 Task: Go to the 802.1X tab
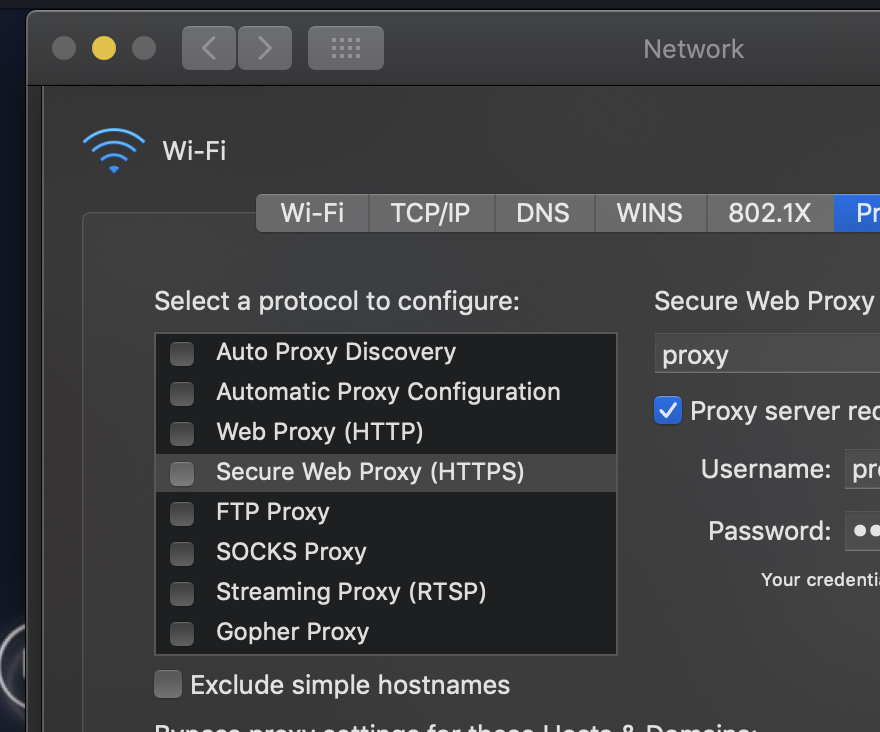[769, 213]
